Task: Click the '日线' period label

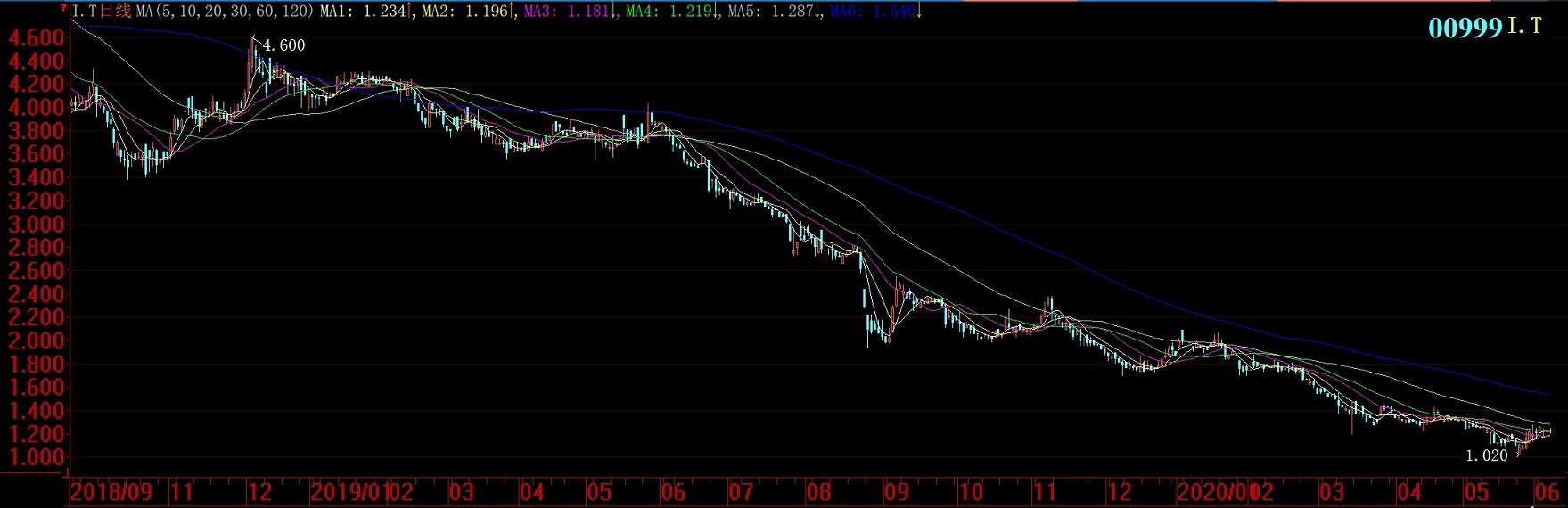Action: tap(116, 11)
